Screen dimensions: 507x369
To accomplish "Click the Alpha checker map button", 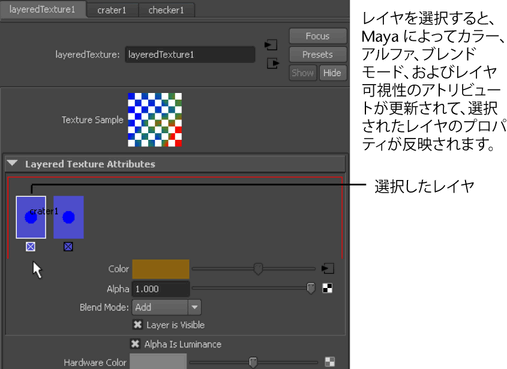I will (x=327, y=288).
